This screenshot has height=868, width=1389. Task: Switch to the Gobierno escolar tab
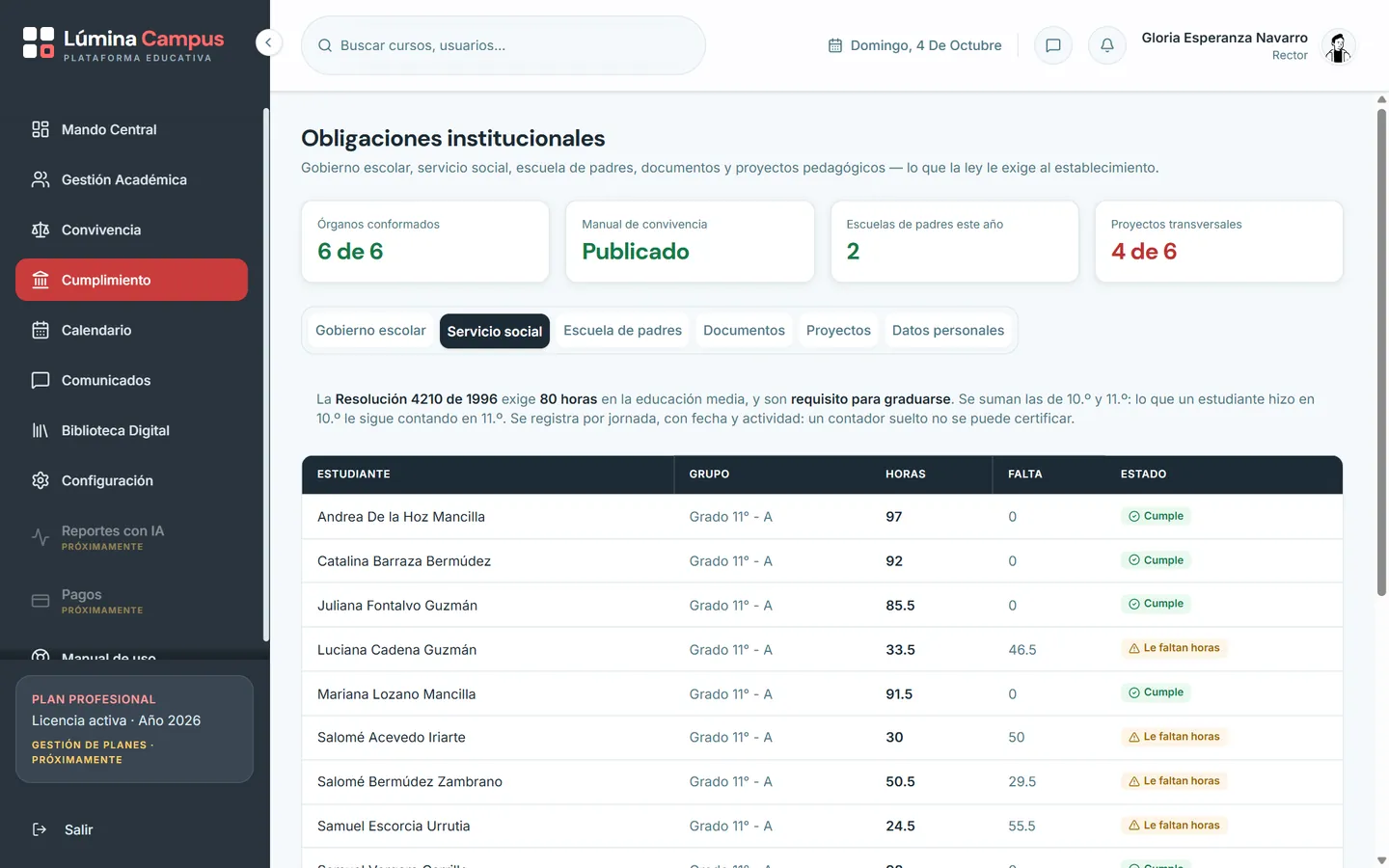coord(370,330)
